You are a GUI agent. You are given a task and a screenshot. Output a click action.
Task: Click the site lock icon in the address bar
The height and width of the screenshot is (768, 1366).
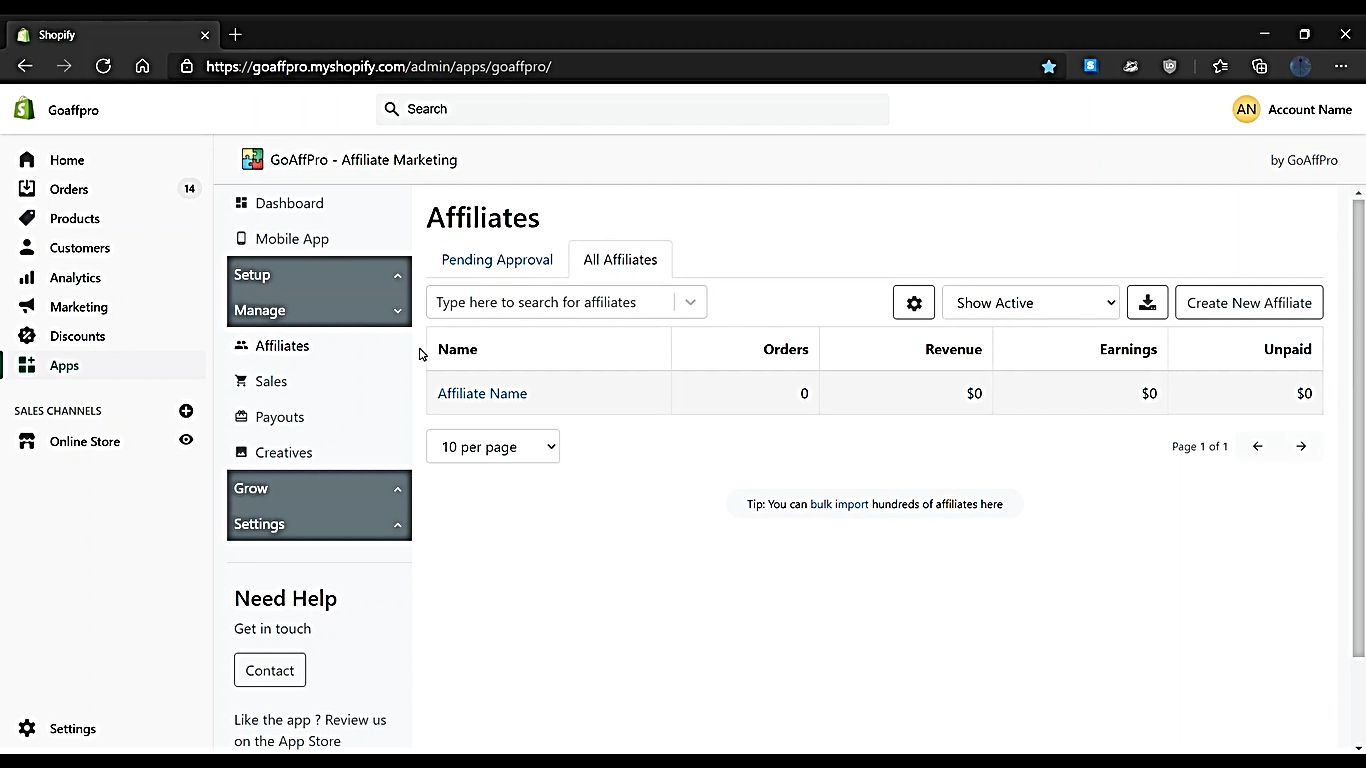coord(186,66)
